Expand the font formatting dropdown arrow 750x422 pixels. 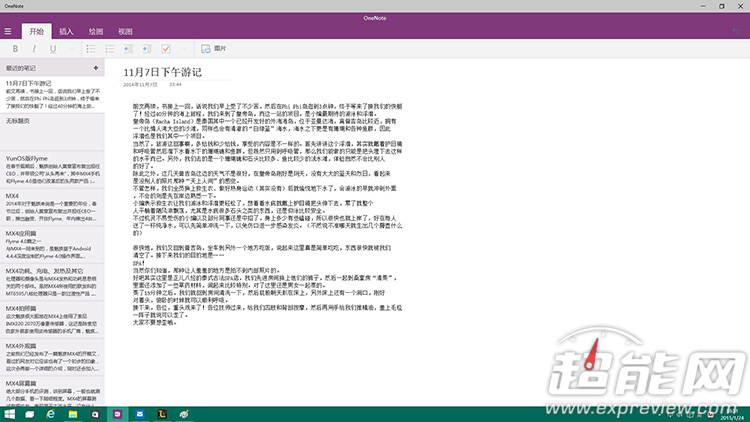70,49
